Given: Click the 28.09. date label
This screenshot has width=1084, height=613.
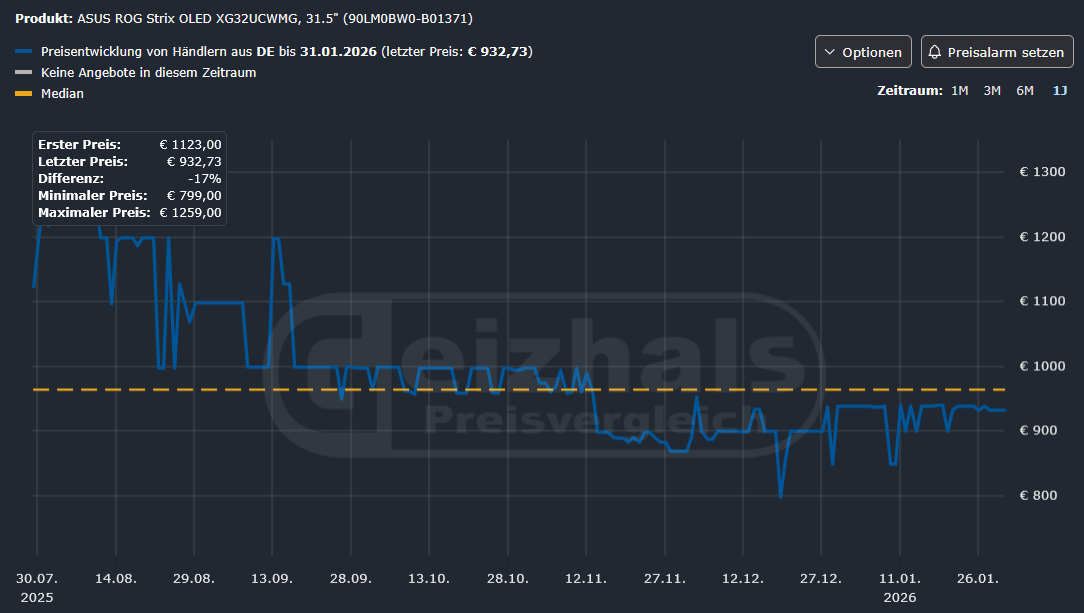Looking at the screenshot, I should tap(351, 578).
